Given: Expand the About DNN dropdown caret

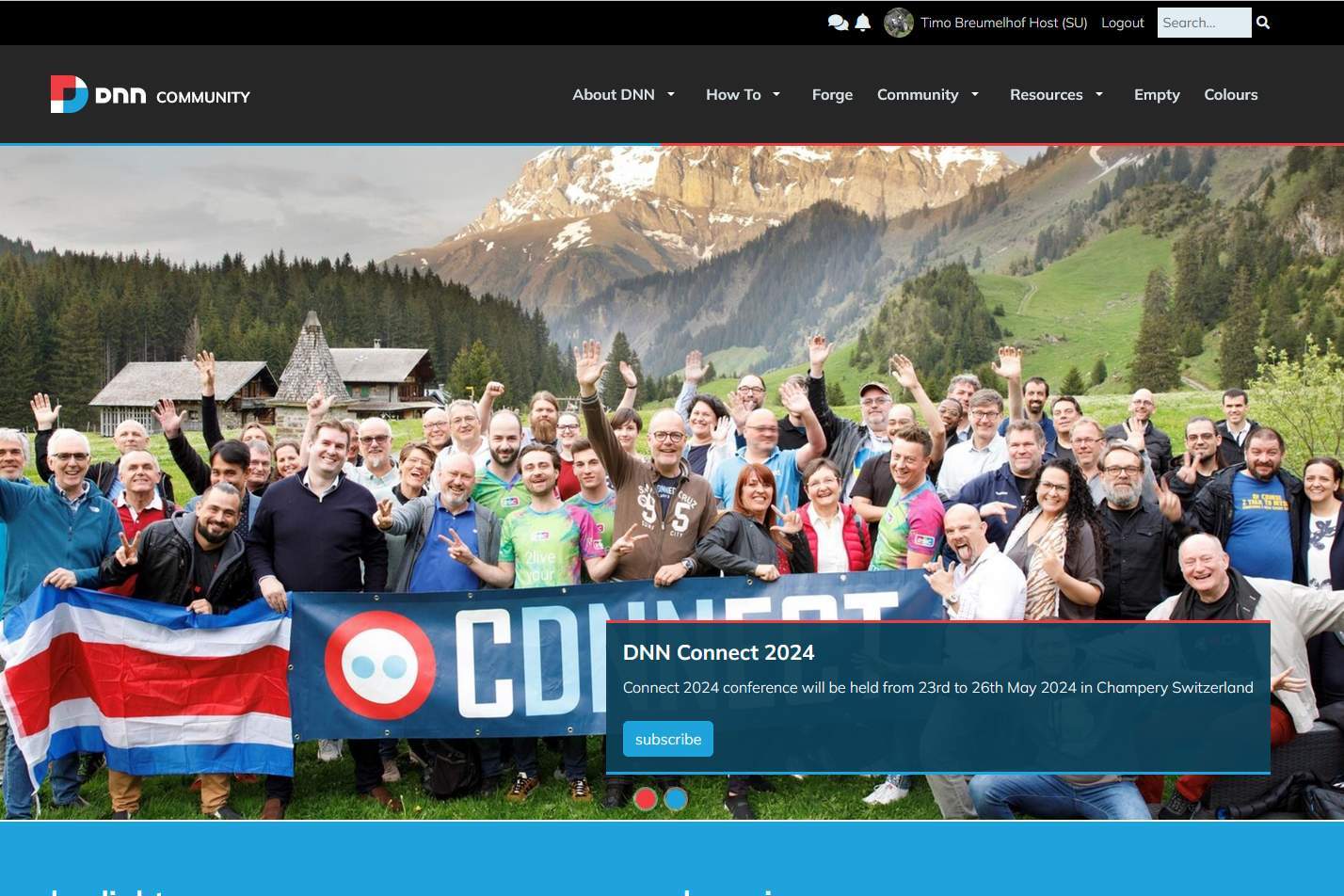Looking at the screenshot, I should 671,94.
